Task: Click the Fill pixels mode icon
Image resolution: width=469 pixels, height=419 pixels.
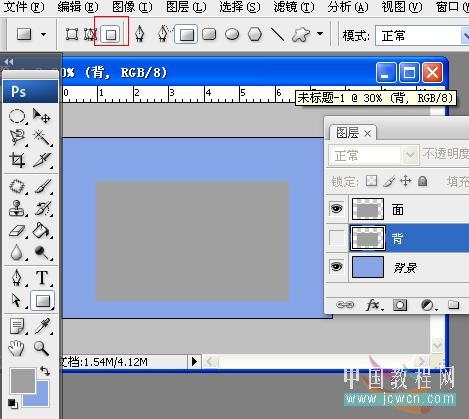Action: (111, 34)
